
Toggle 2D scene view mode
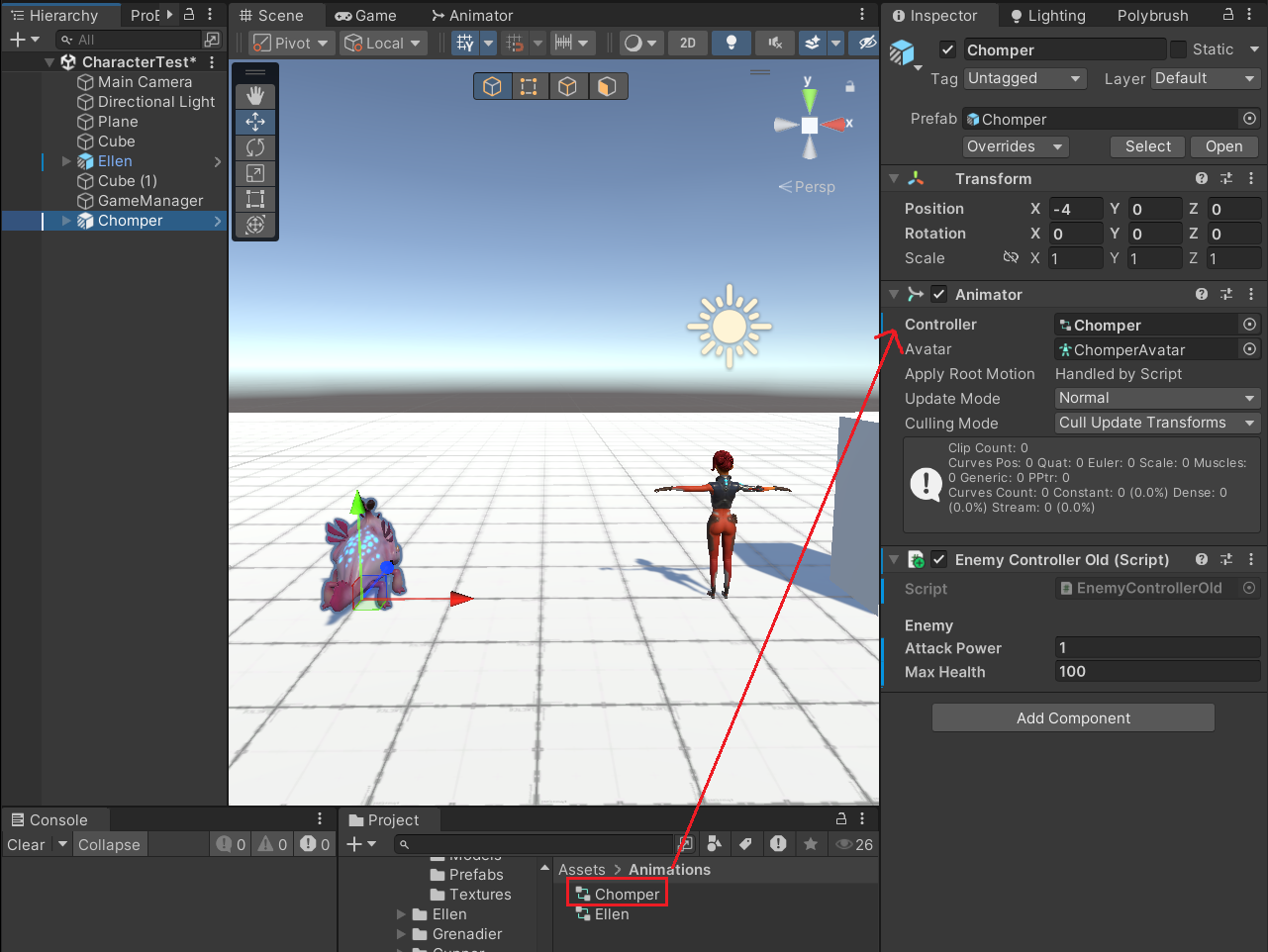coord(688,43)
